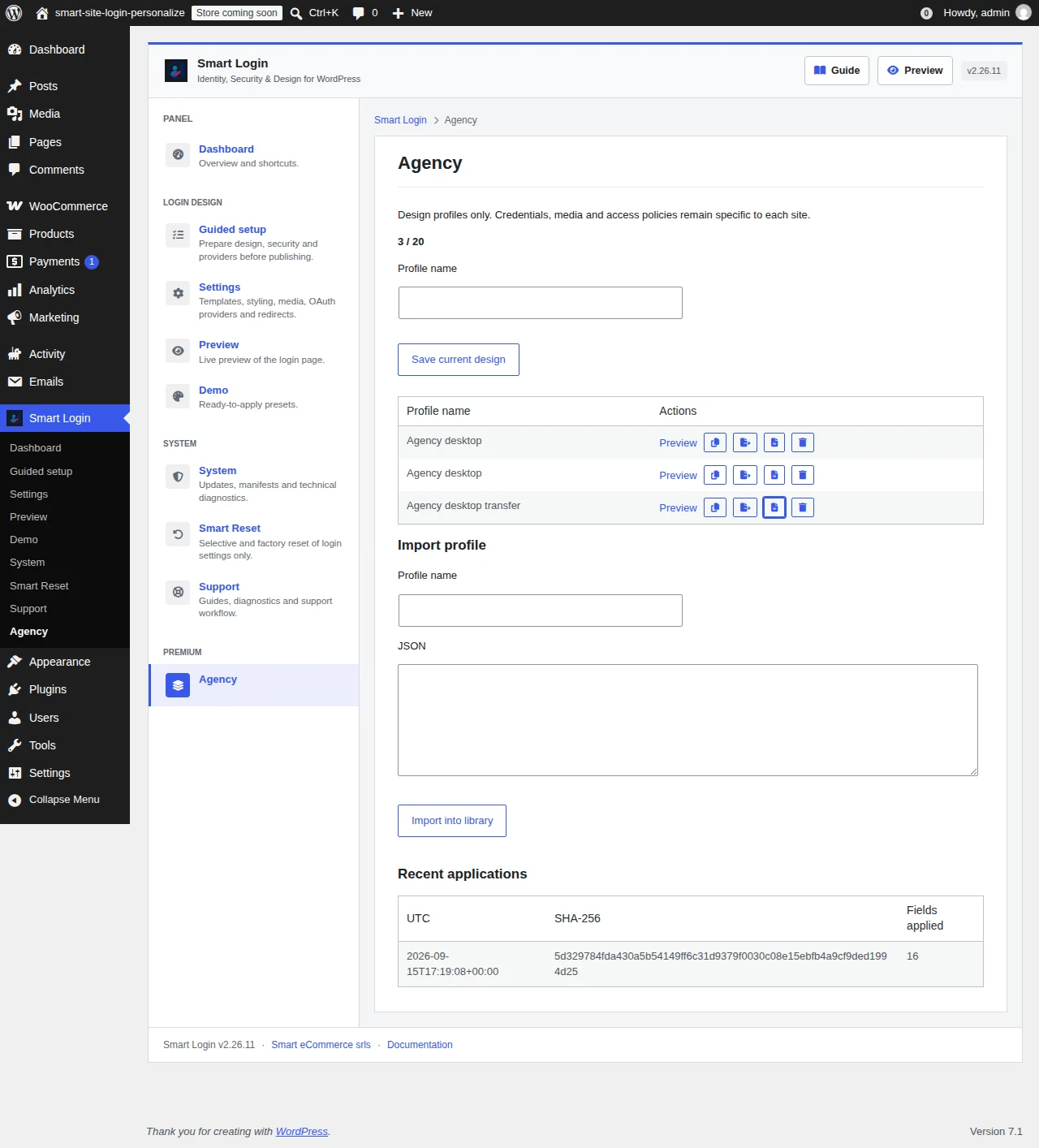
Task: Click the Emails envelope icon
Action: (15, 382)
